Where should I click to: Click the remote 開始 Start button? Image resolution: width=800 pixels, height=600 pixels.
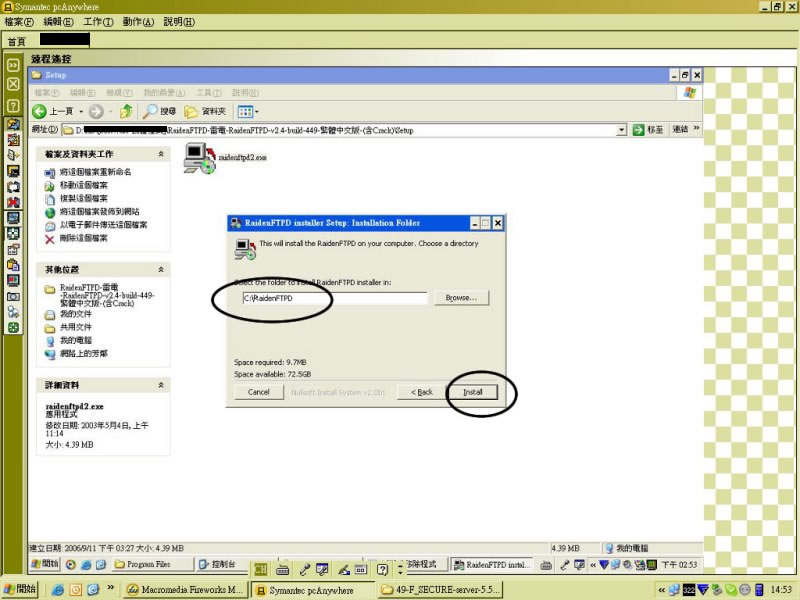click(44, 564)
